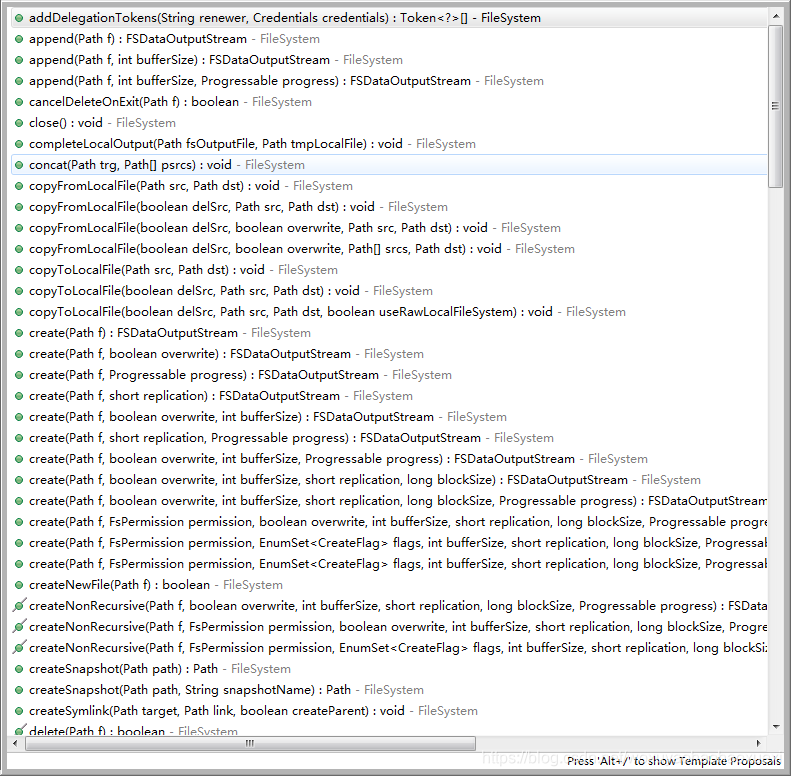Image resolution: width=791 pixels, height=776 pixels.
Task: Click the method icon next to cancelDeleteOnExit
Action: tap(19, 102)
